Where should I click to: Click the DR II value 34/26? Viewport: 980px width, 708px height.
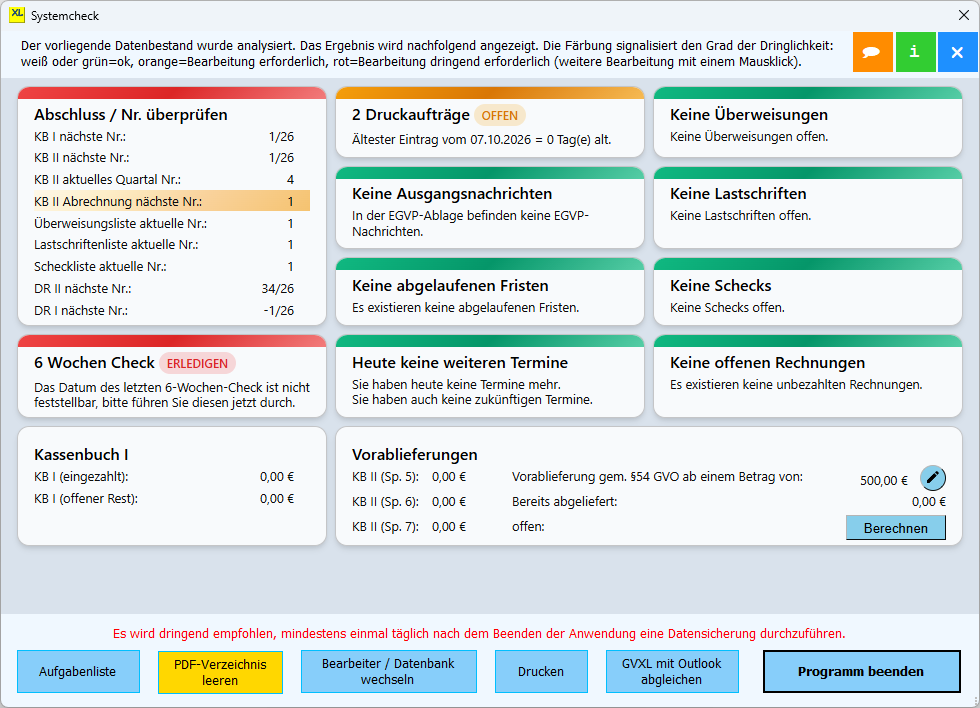(278, 289)
